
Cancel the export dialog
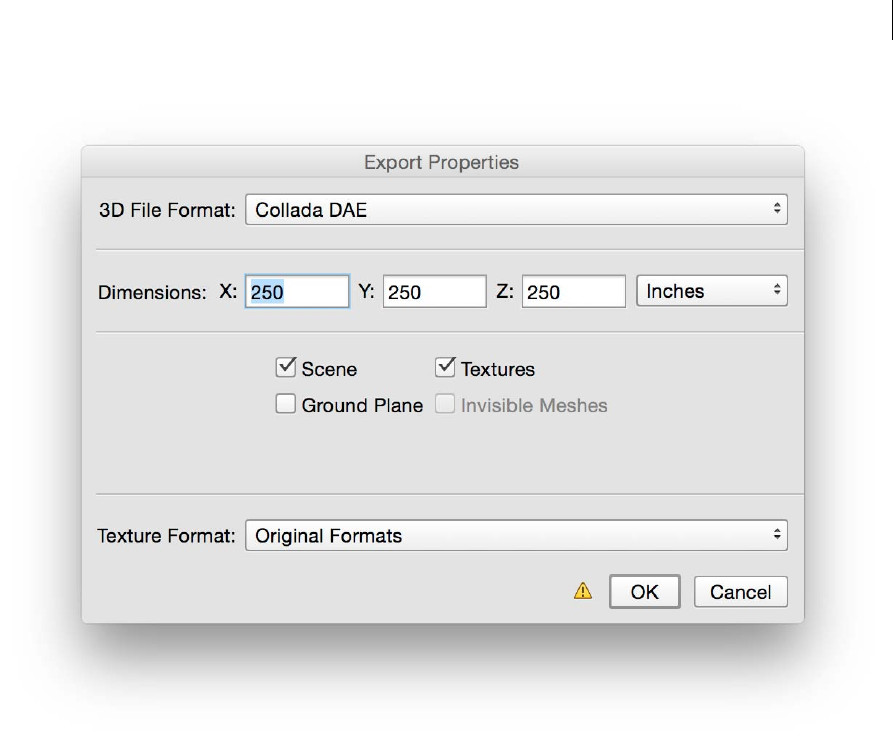pos(740,591)
